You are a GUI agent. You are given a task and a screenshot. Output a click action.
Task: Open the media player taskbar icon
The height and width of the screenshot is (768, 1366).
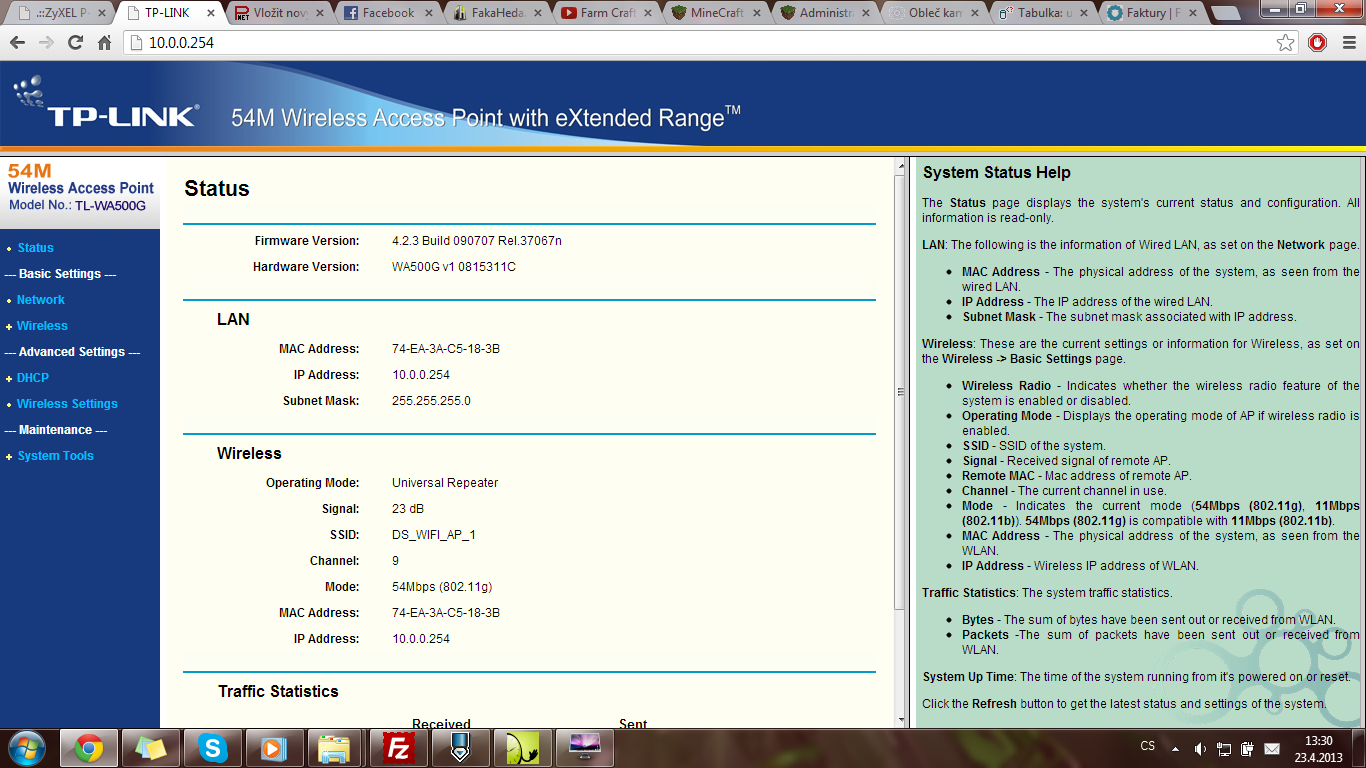(275, 747)
